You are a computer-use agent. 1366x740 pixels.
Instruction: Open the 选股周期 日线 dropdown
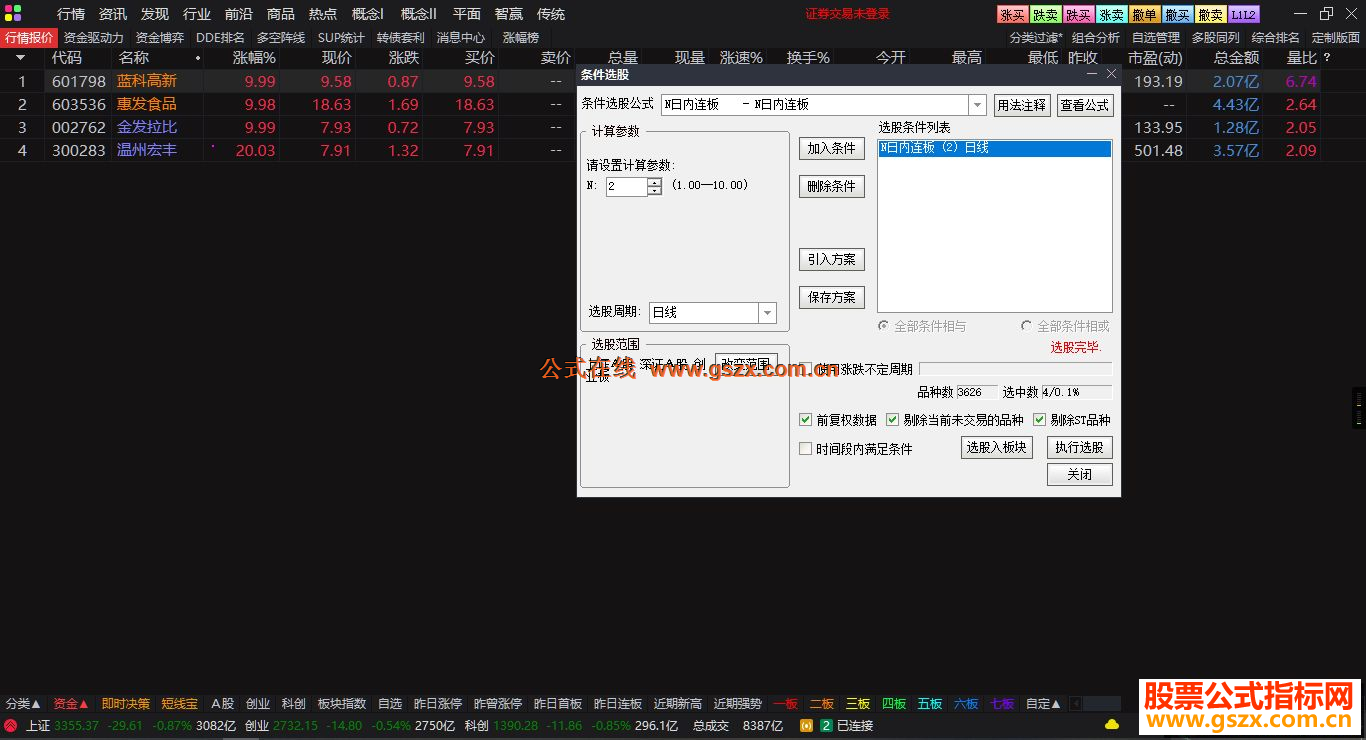pyautogui.click(x=767, y=313)
